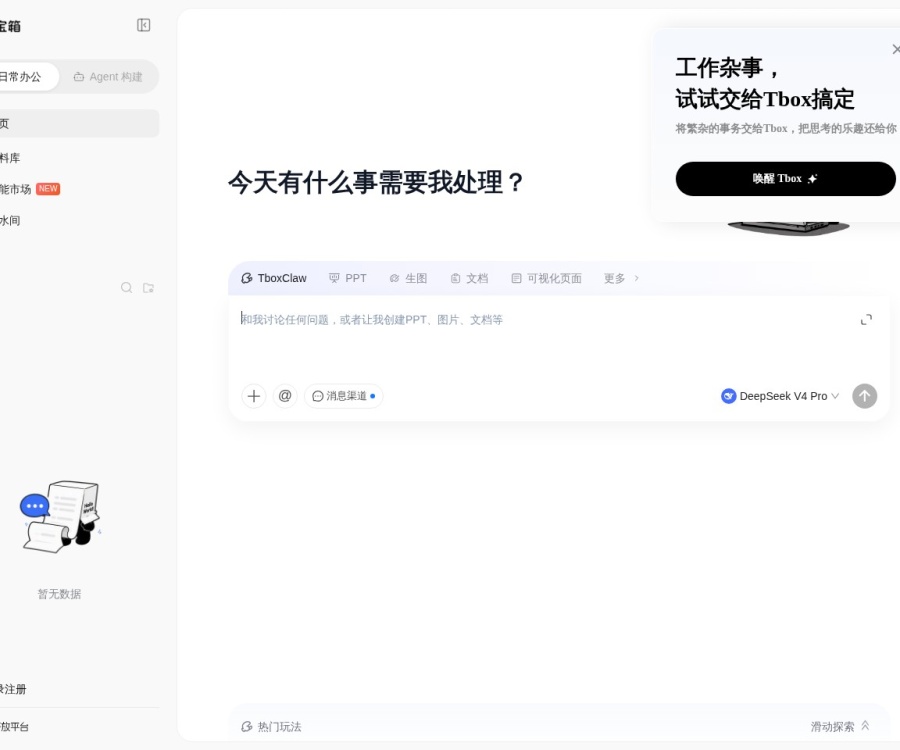Switch to 日常办公 mode tab
Screen dimensions: 900x750
tap(25, 77)
